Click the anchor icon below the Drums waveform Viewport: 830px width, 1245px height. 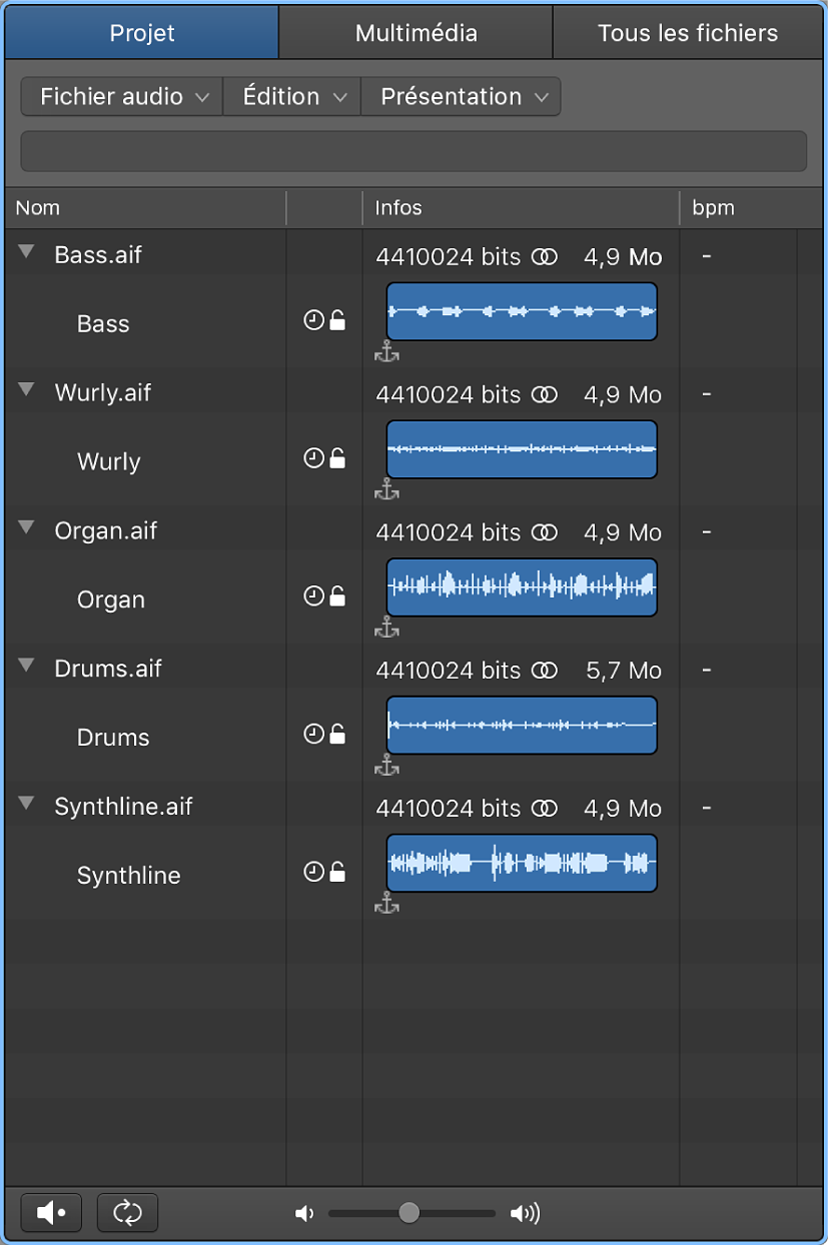tap(386, 766)
